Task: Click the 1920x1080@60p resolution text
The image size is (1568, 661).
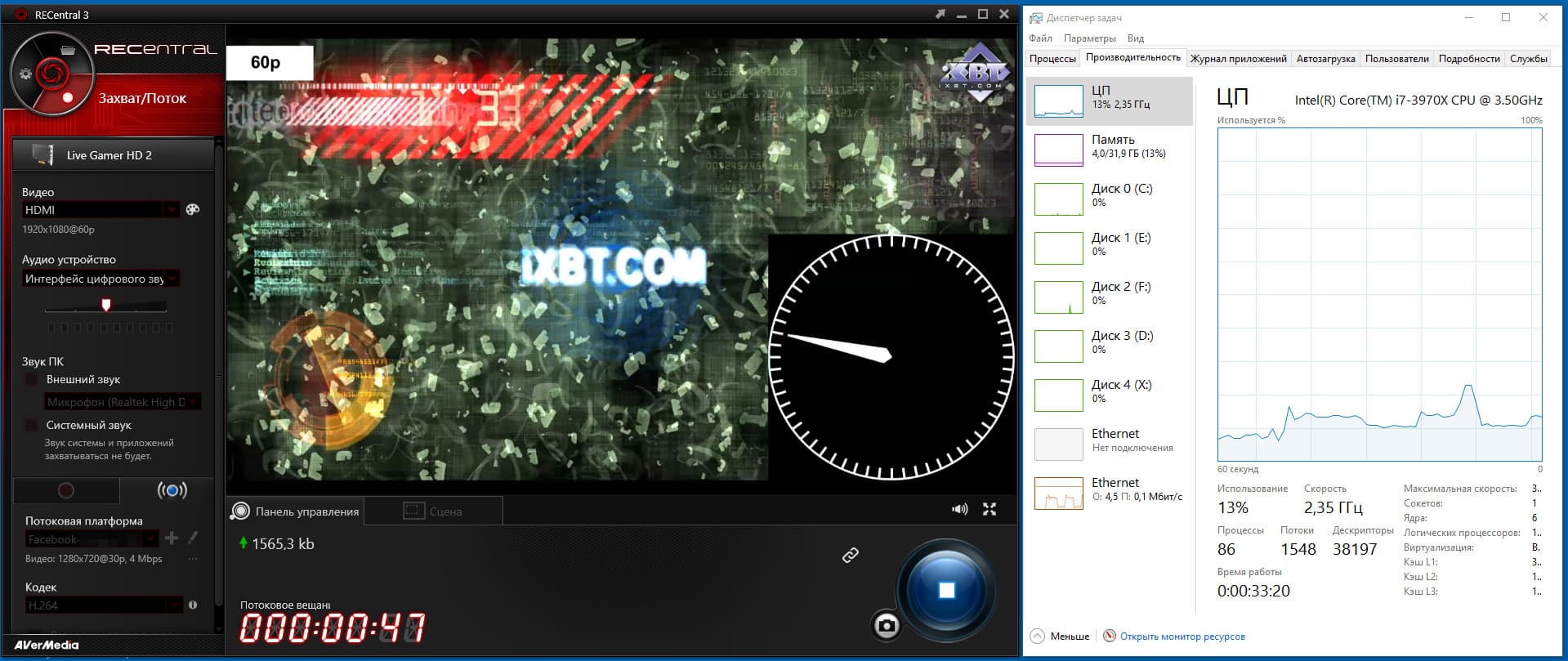Action: click(x=58, y=230)
